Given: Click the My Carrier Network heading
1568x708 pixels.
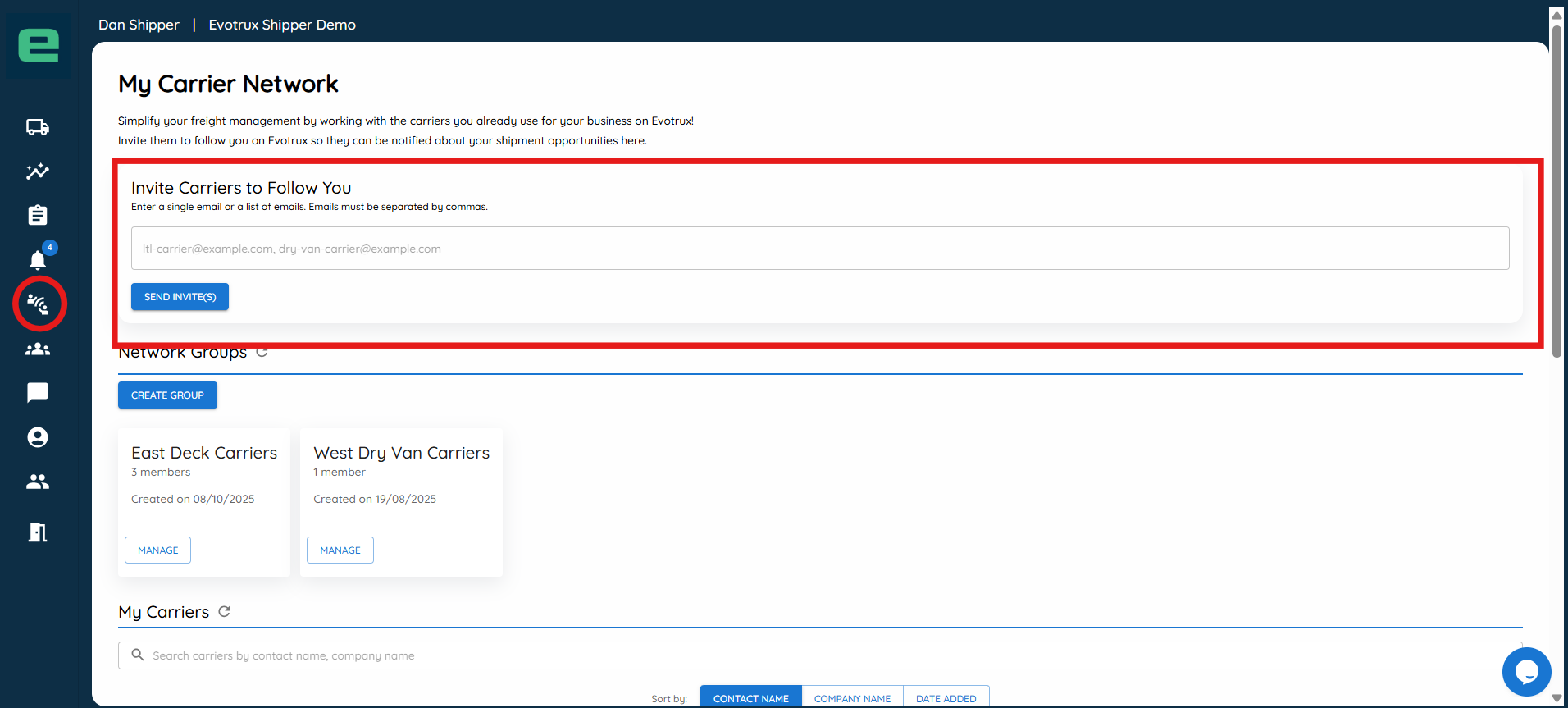Looking at the screenshot, I should (x=228, y=84).
